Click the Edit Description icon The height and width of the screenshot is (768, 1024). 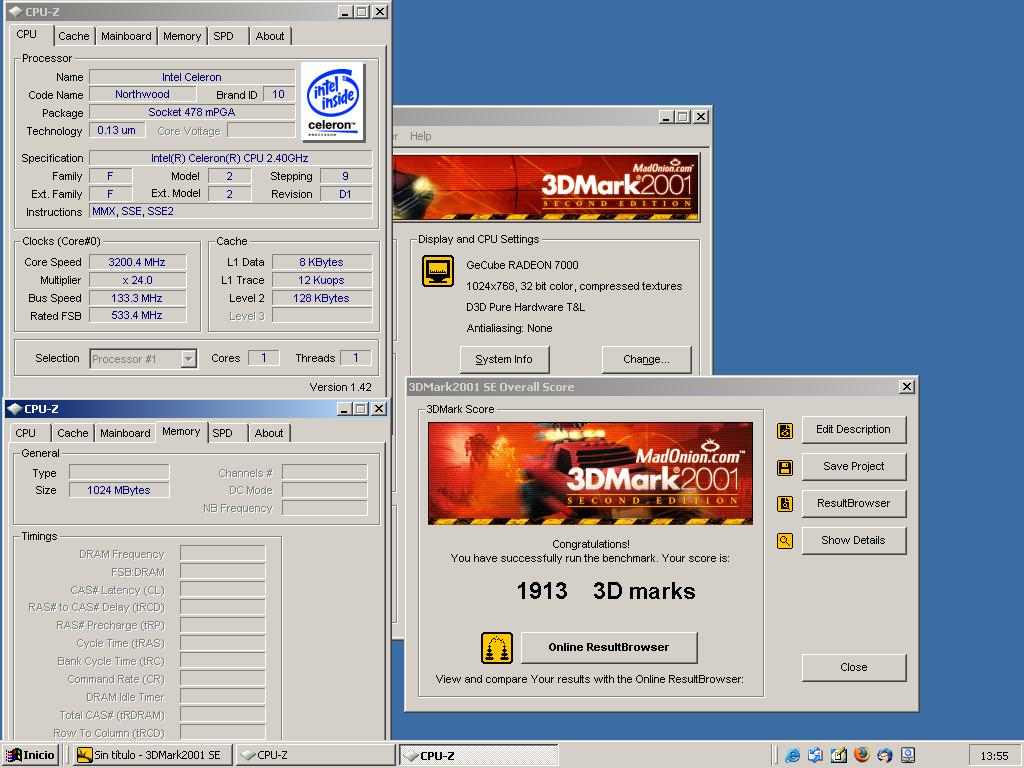pos(785,430)
